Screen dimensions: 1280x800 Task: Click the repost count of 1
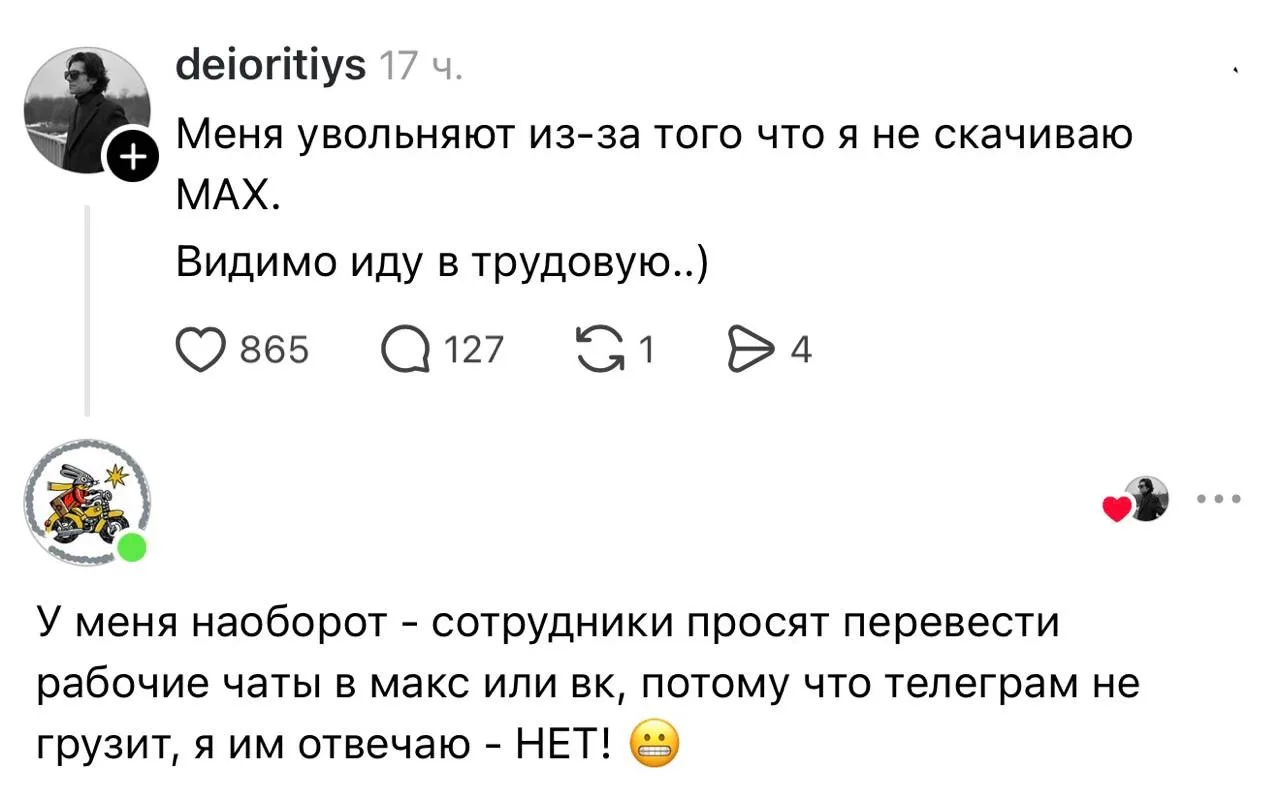point(646,350)
